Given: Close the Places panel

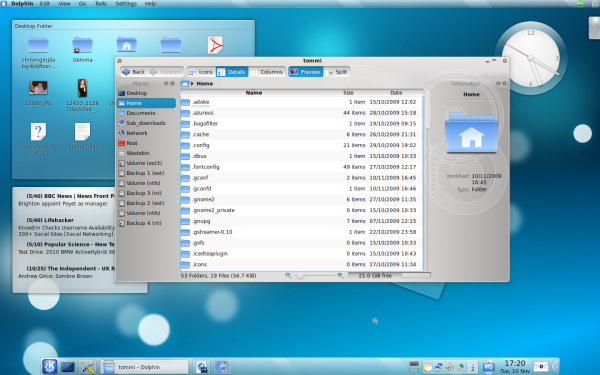Looking at the screenshot, I should 173,83.
